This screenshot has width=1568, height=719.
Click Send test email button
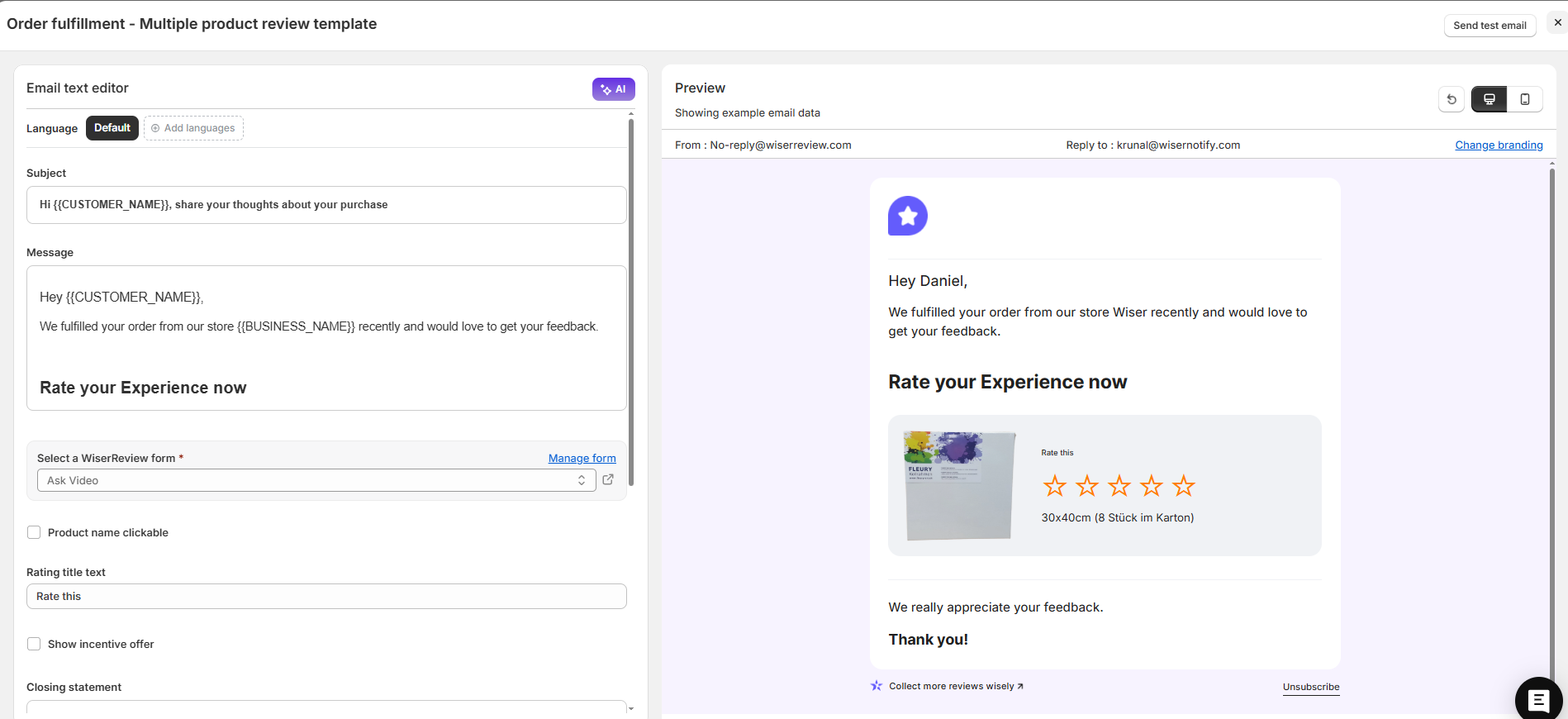pyautogui.click(x=1490, y=26)
